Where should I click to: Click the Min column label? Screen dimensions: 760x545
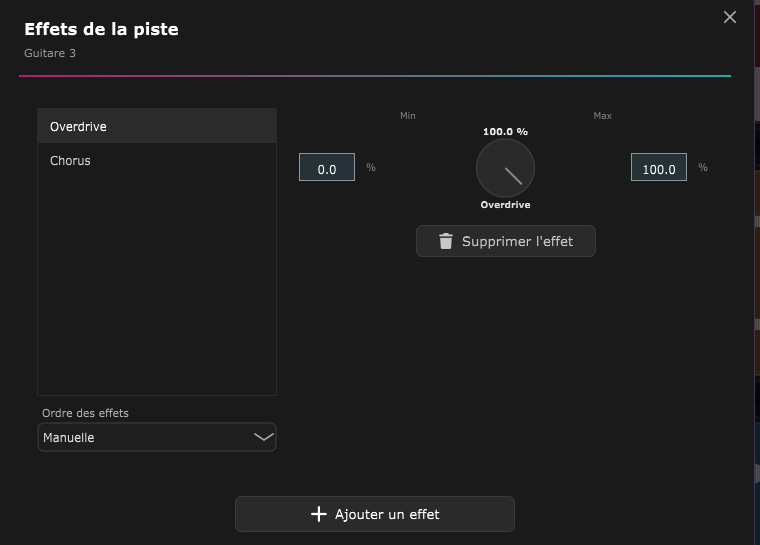[x=408, y=116]
